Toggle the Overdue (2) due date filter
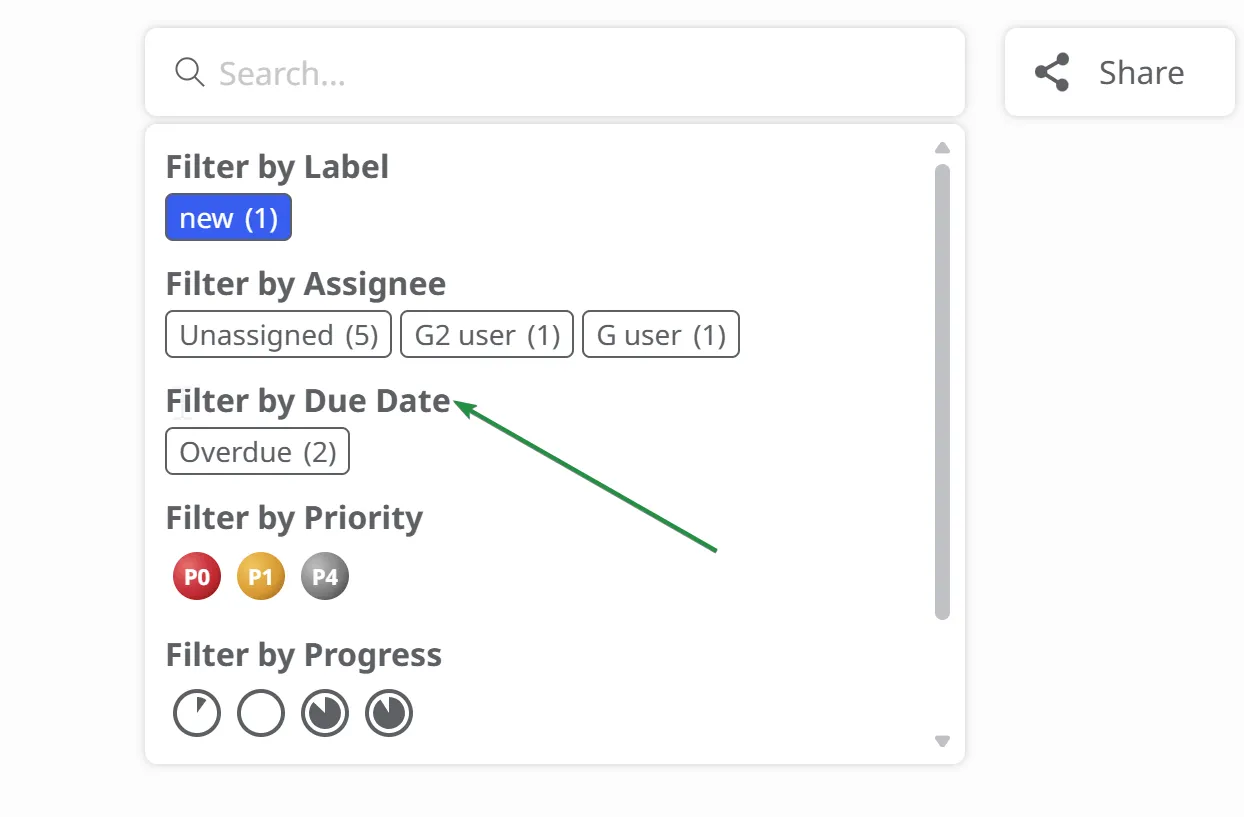Screen dimensions: 1244x817 coord(257,452)
